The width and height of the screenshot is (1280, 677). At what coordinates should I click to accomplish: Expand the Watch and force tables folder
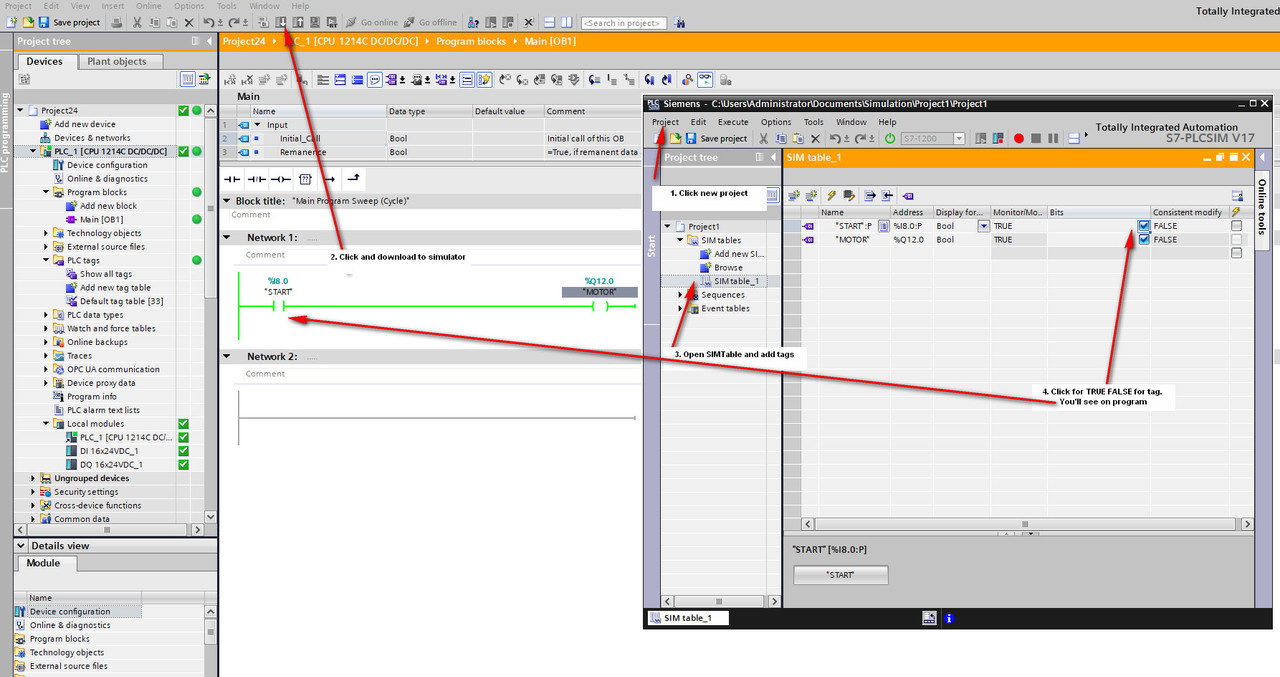46,328
